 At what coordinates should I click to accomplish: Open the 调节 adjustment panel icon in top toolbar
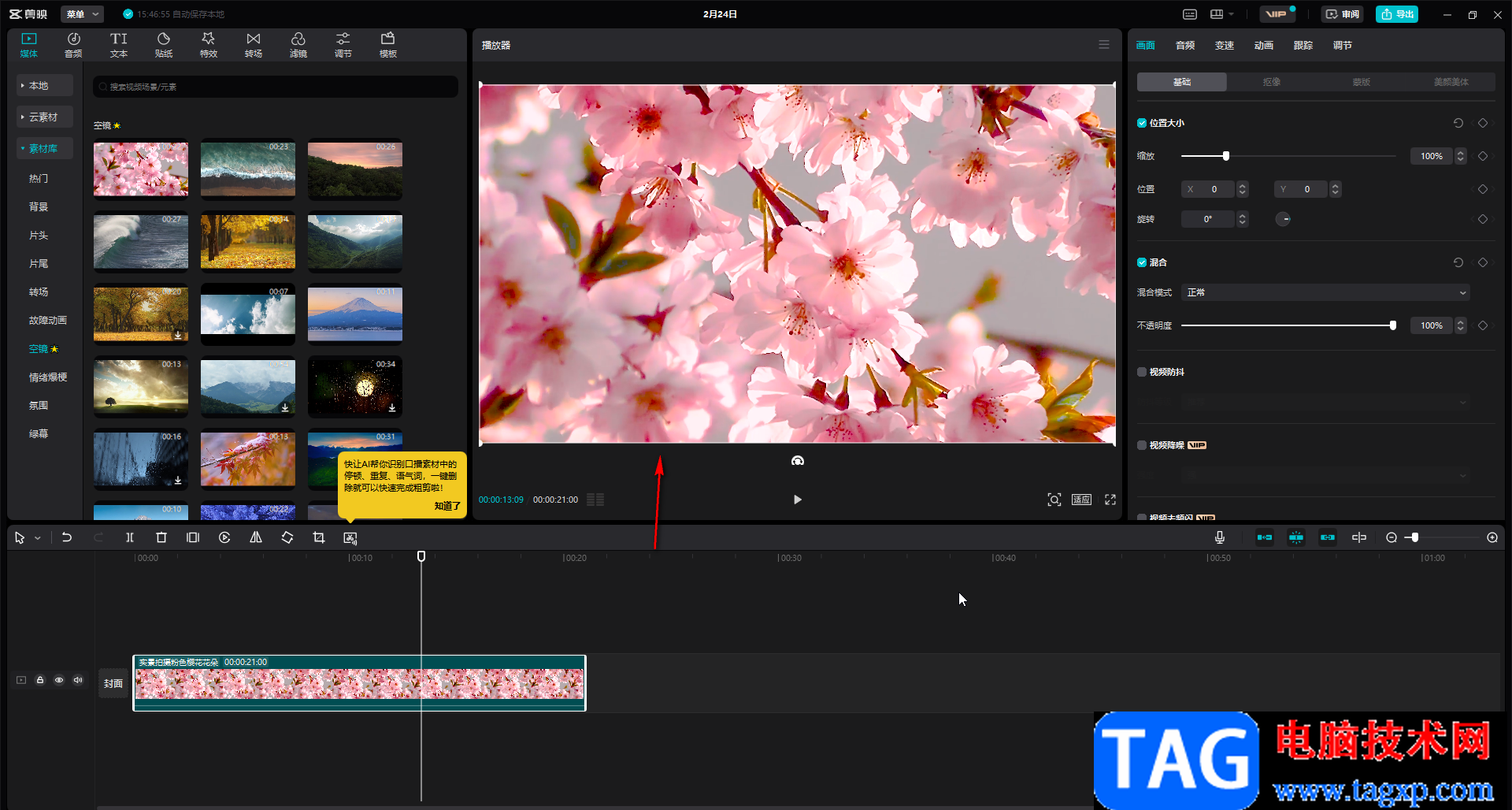pos(343,45)
